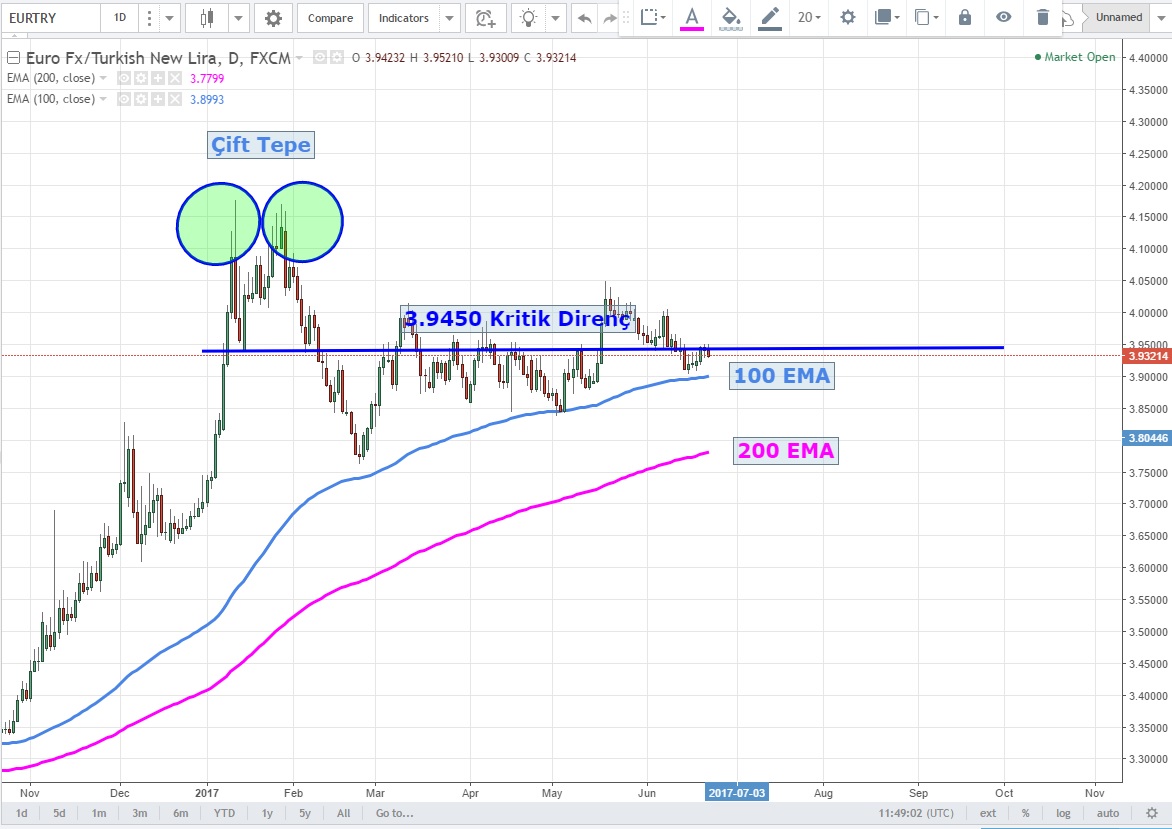The height and width of the screenshot is (829, 1172).
Task: Open the drawing settings gear in floating toolbar
Action: pos(848,17)
